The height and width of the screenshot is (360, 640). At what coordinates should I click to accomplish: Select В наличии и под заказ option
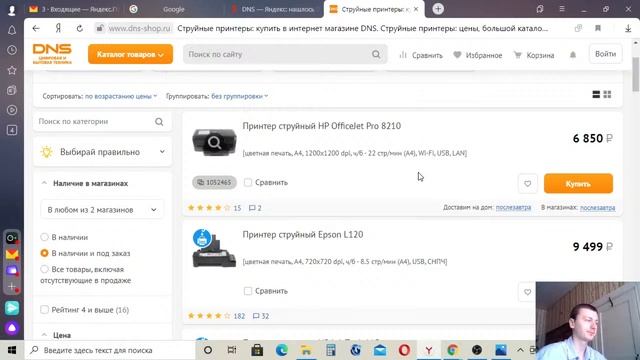tap(44, 253)
